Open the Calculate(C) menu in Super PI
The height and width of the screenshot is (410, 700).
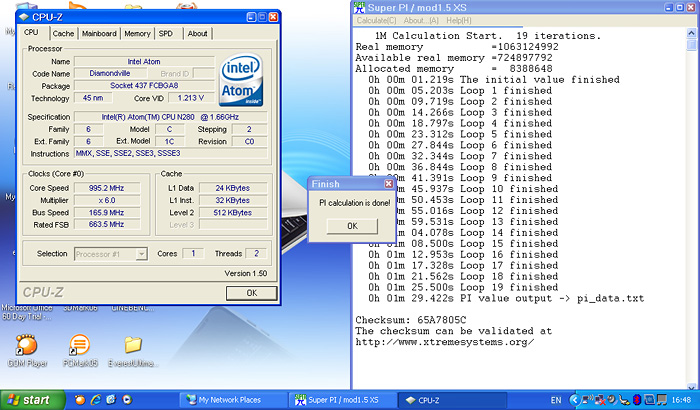coord(376,21)
